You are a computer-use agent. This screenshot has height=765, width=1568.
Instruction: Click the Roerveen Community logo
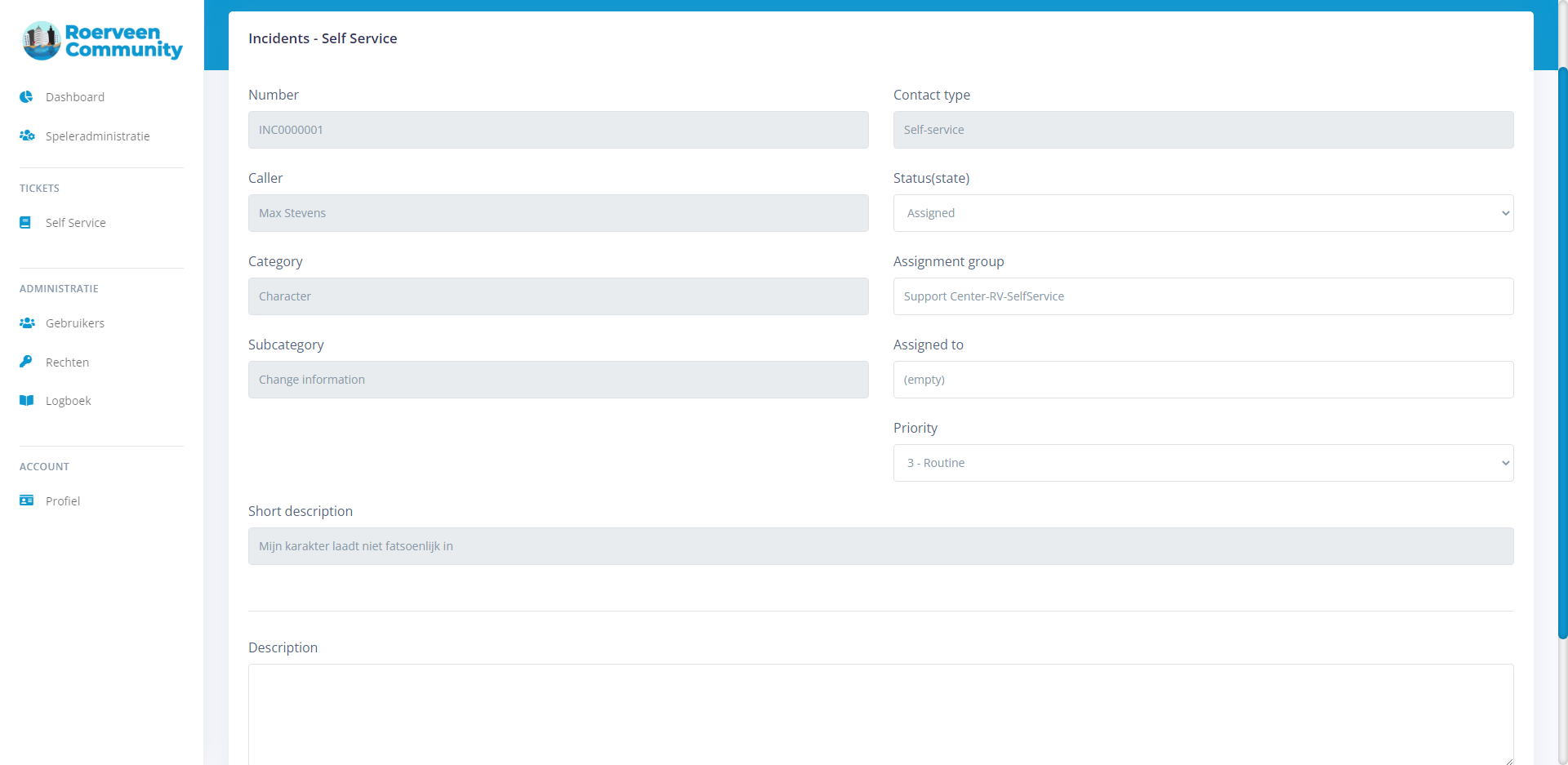tap(102, 41)
